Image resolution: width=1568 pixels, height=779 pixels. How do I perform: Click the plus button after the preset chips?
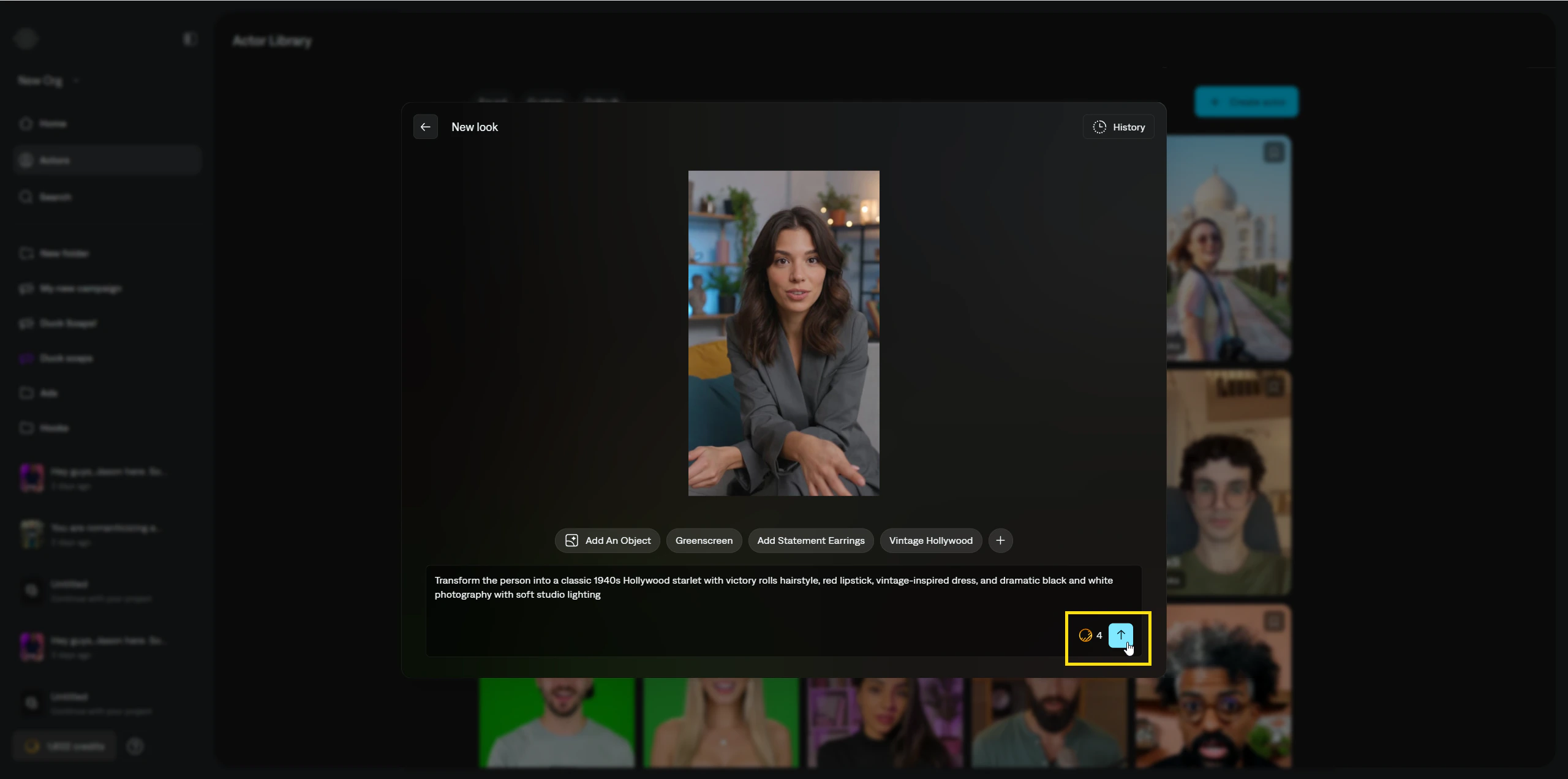point(1000,540)
